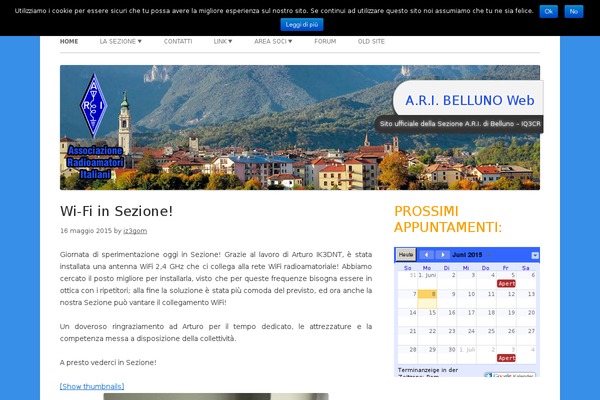Open author iz3gom profile link
Image resolution: width=600 pixels, height=400 pixels.
(x=135, y=231)
